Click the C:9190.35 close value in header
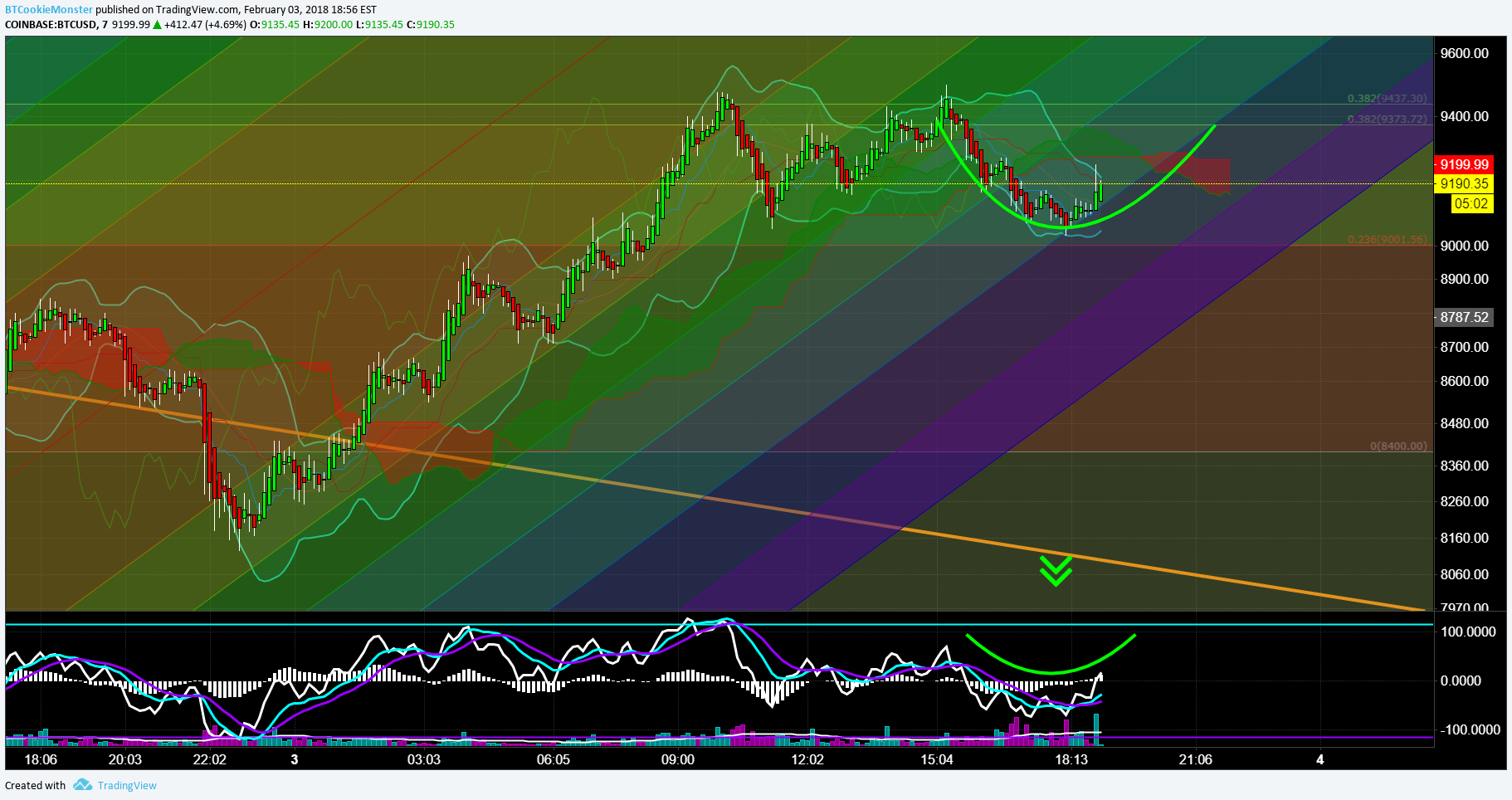The height and width of the screenshot is (800, 1512). point(430,24)
